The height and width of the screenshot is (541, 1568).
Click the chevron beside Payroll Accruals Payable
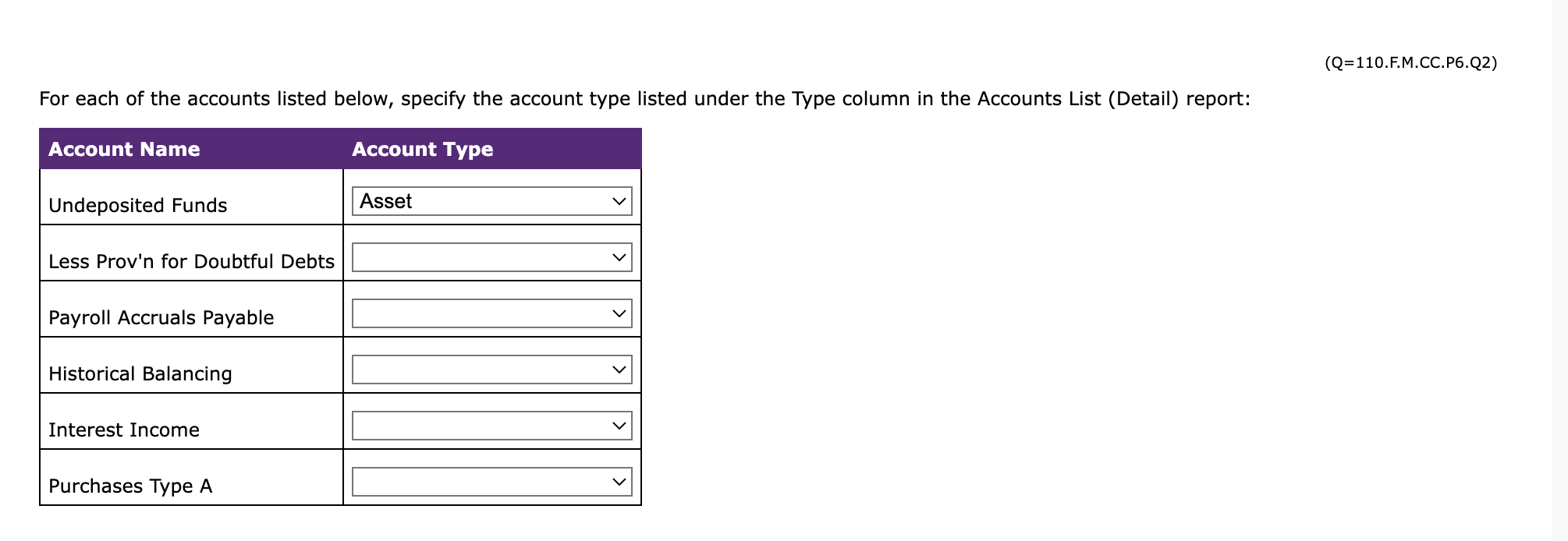(x=619, y=312)
